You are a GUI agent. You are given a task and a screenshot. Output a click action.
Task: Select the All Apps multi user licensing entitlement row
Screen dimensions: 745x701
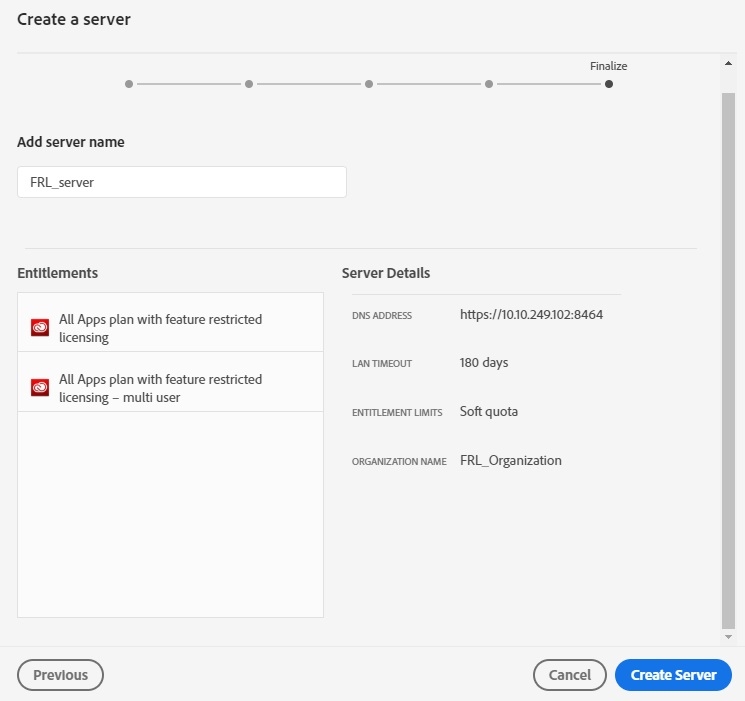170,382
